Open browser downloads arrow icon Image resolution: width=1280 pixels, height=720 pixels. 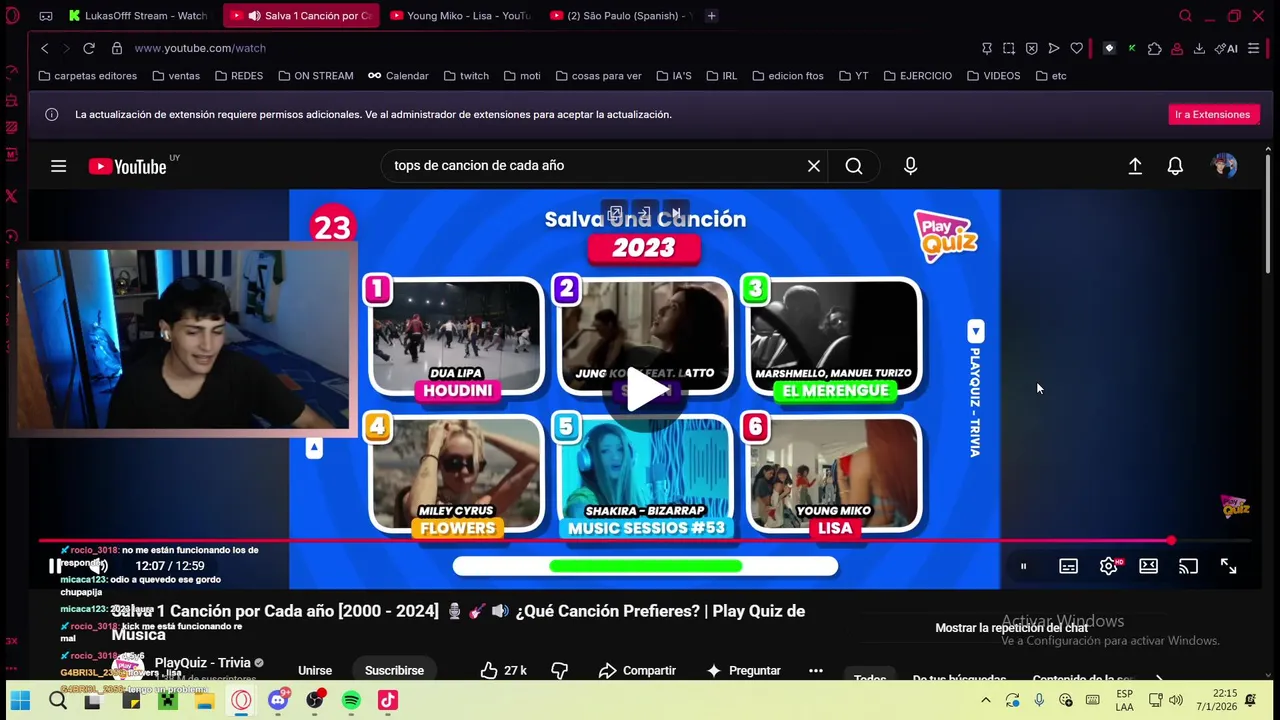click(1199, 48)
